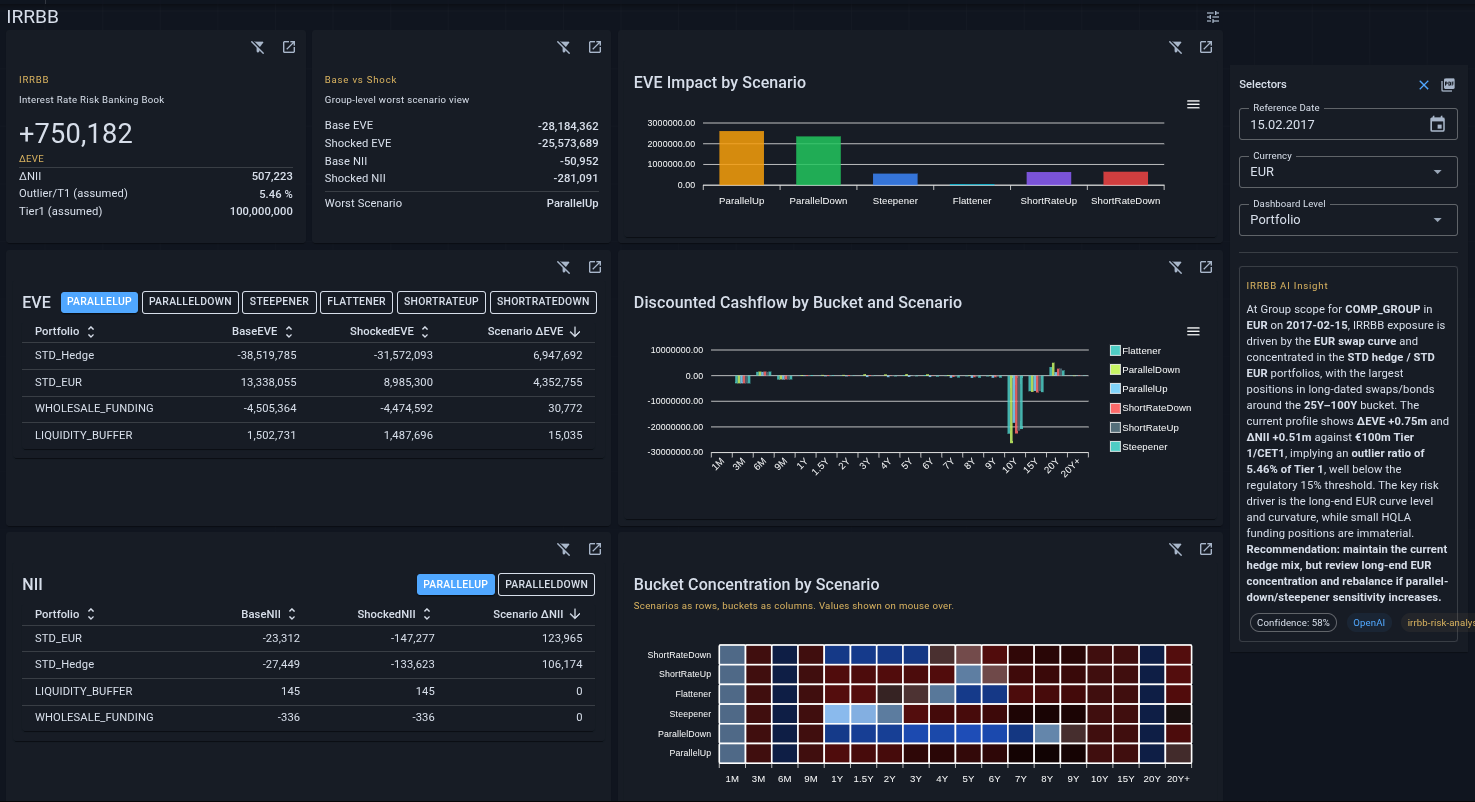This screenshot has height=802, width=1475.
Task: Click STD_Hedge row in EVE table
Action: click(309, 355)
